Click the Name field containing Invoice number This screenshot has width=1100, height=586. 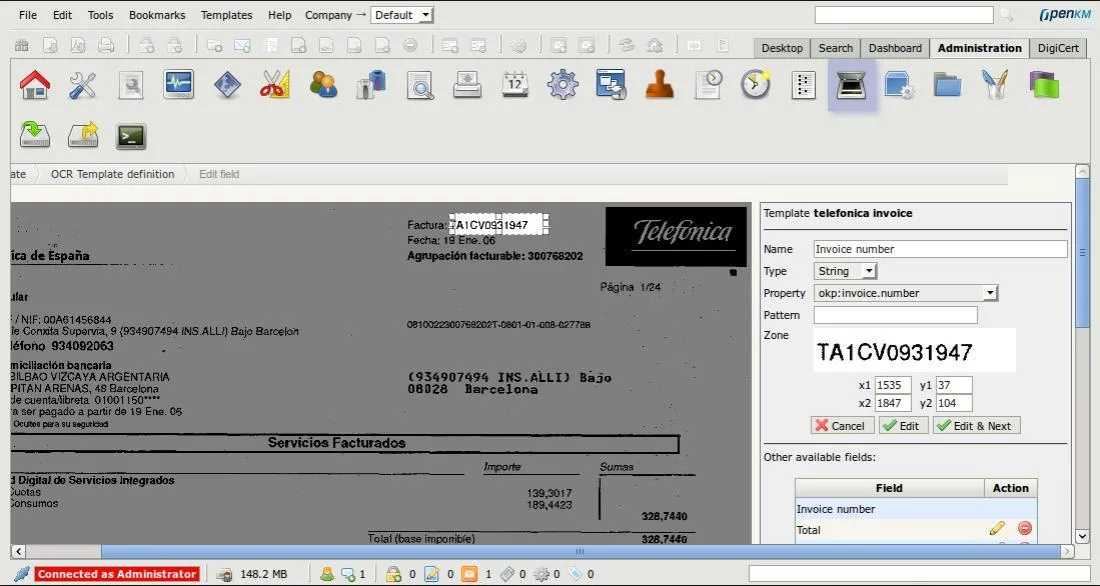point(940,248)
